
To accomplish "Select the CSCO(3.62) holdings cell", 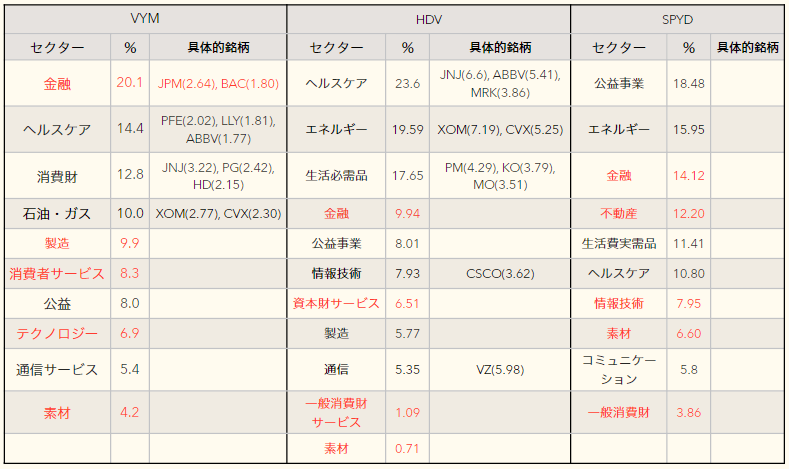I will pyautogui.click(x=500, y=274).
